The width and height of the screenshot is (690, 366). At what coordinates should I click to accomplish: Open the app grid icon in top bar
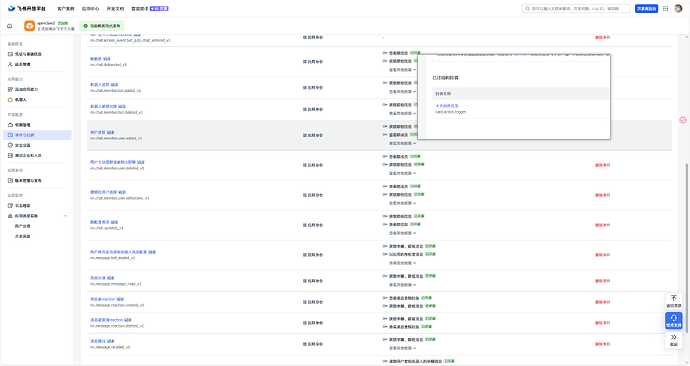[x=665, y=8]
